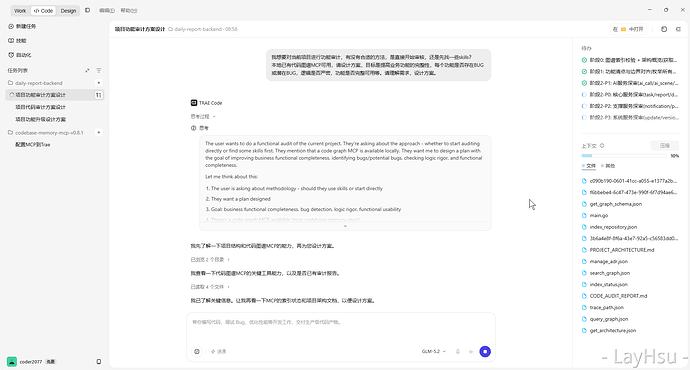Click the 压缩 compress button
690x370 pixels.
(x=664, y=146)
